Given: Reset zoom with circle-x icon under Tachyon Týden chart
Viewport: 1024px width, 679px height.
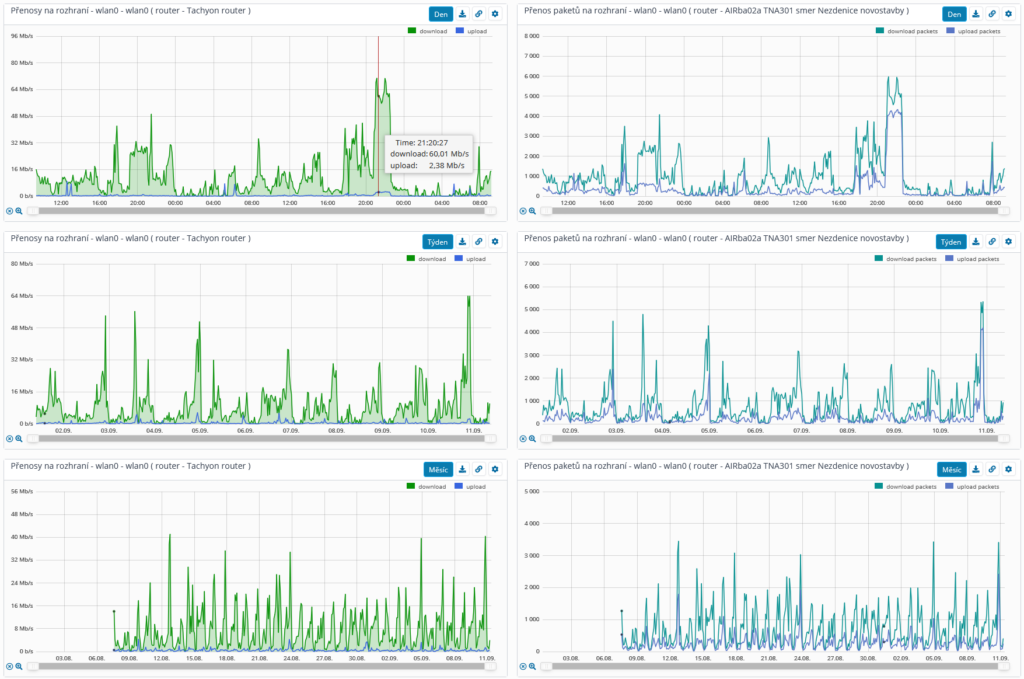Looking at the screenshot, I should click(x=10, y=439).
